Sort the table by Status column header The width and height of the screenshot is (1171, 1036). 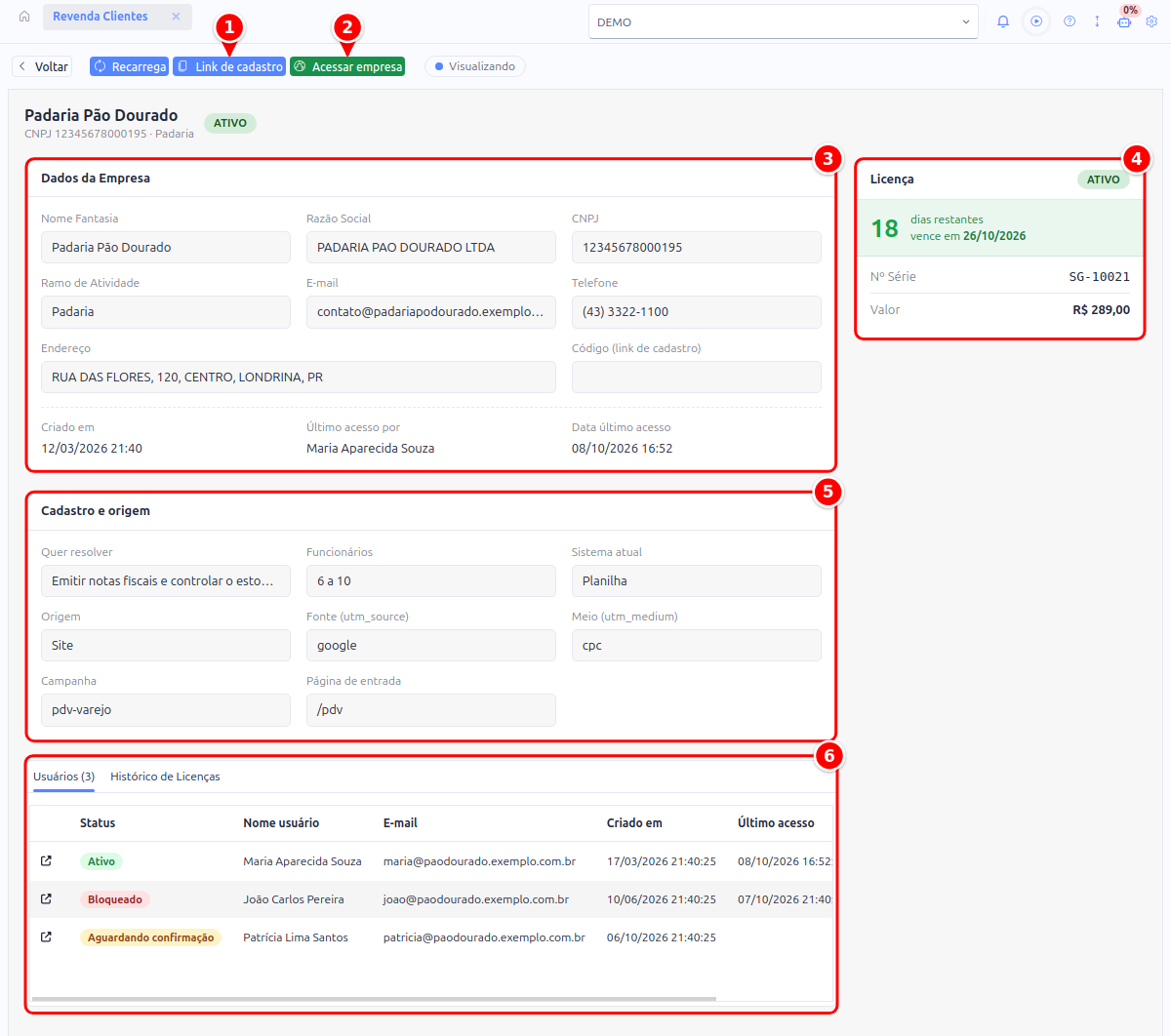[98, 823]
